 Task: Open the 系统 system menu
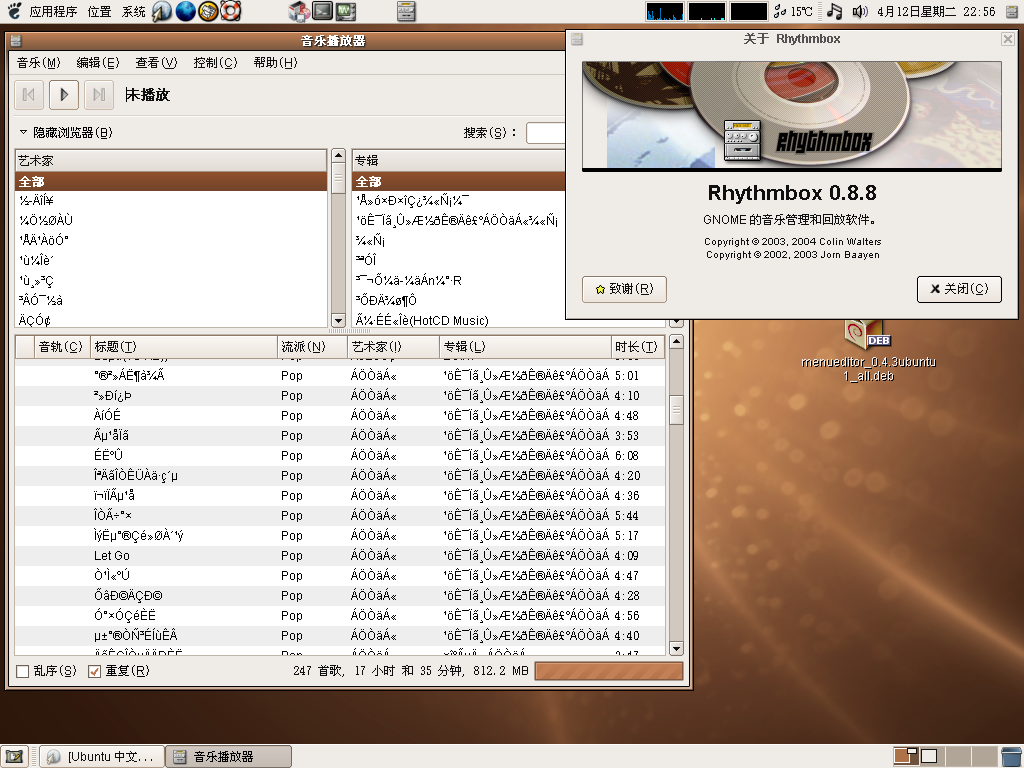(134, 11)
